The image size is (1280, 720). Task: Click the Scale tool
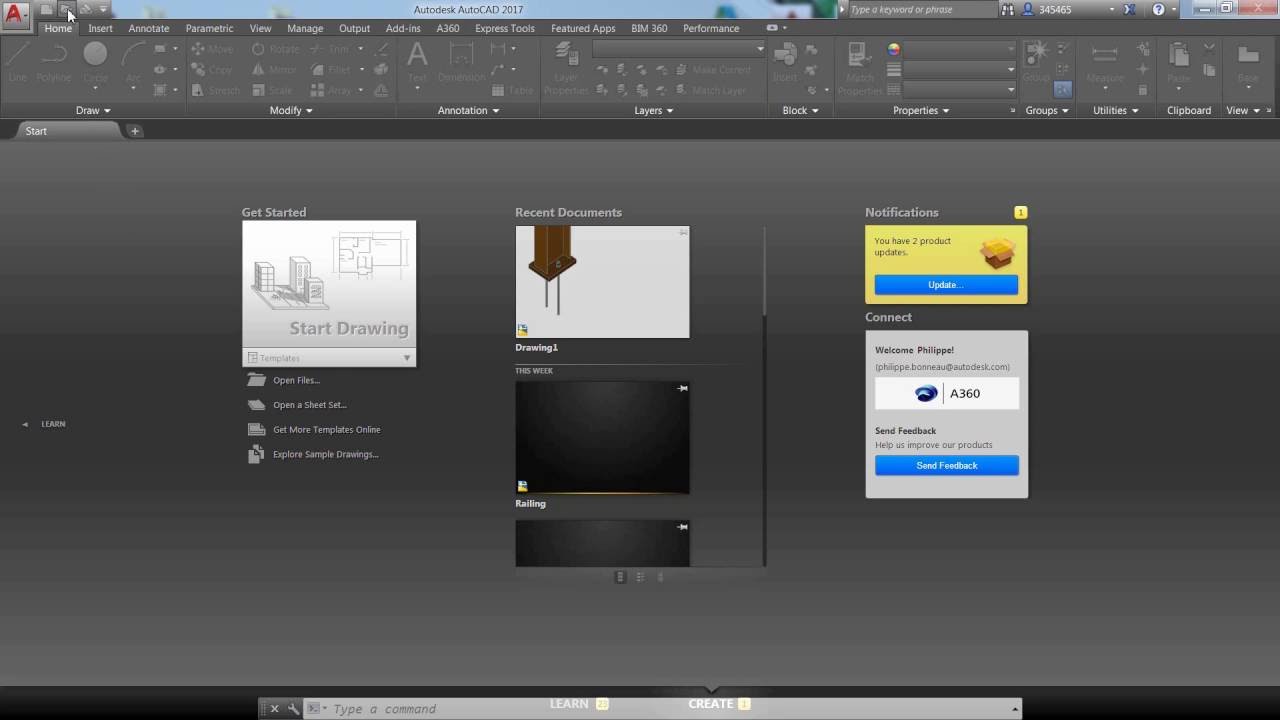[272, 90]
